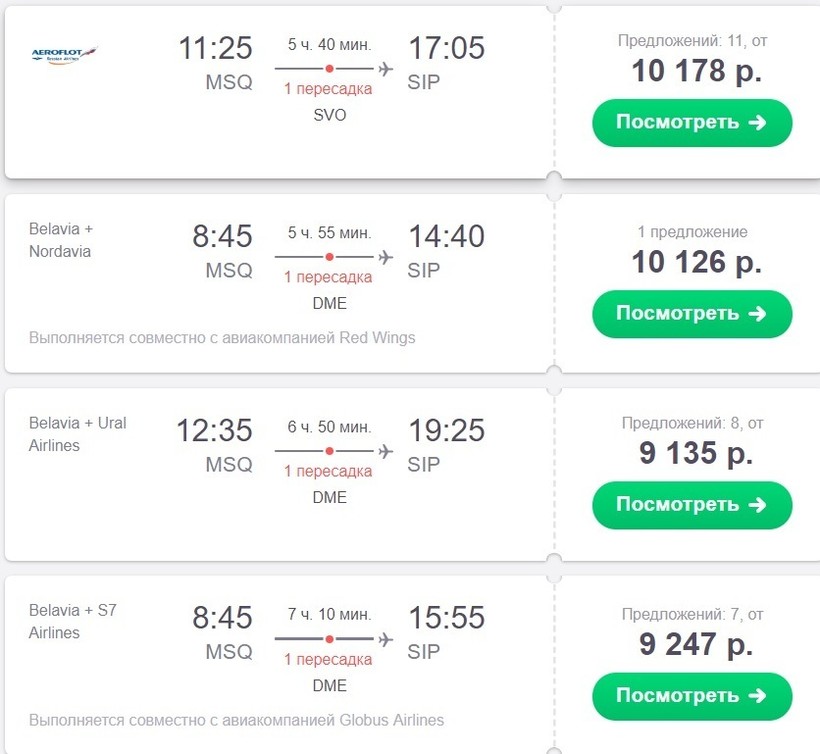Click the airplane icon on the Belavia + Nordavia route
This screenshot has height=754, width=820.
pos(385,257)
